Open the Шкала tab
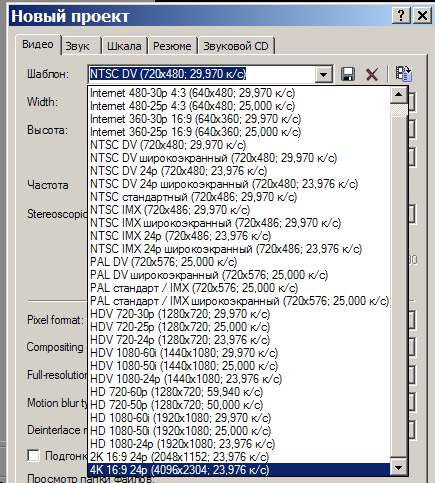Image resolution: width=435 pixels, height=483 pixels. [x=124, y=46]
